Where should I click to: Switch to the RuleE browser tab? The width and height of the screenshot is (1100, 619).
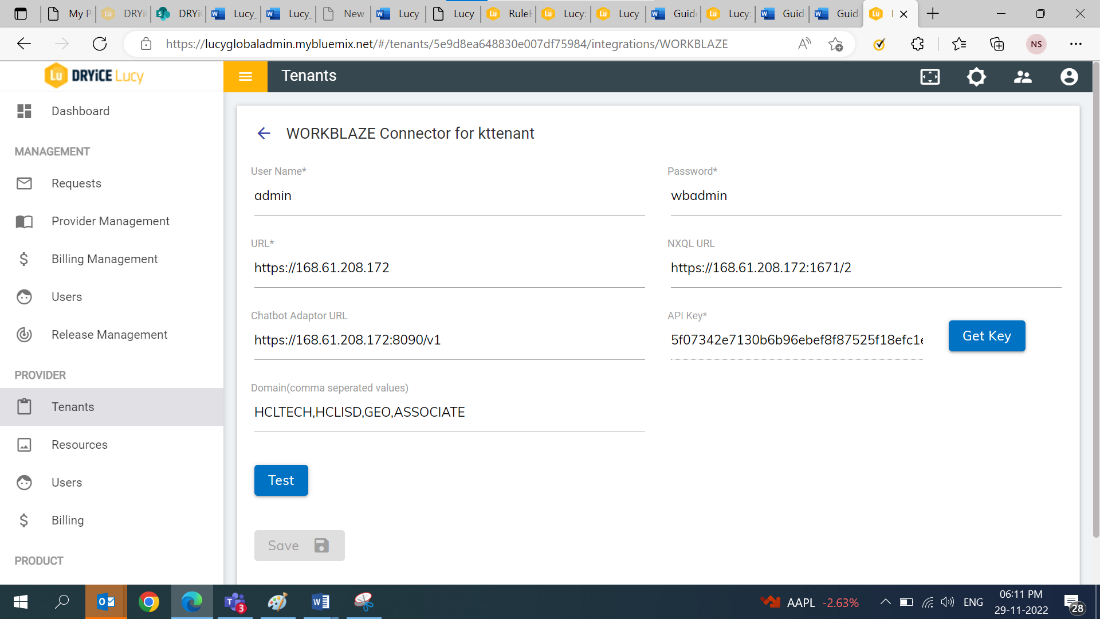(510, 13)
